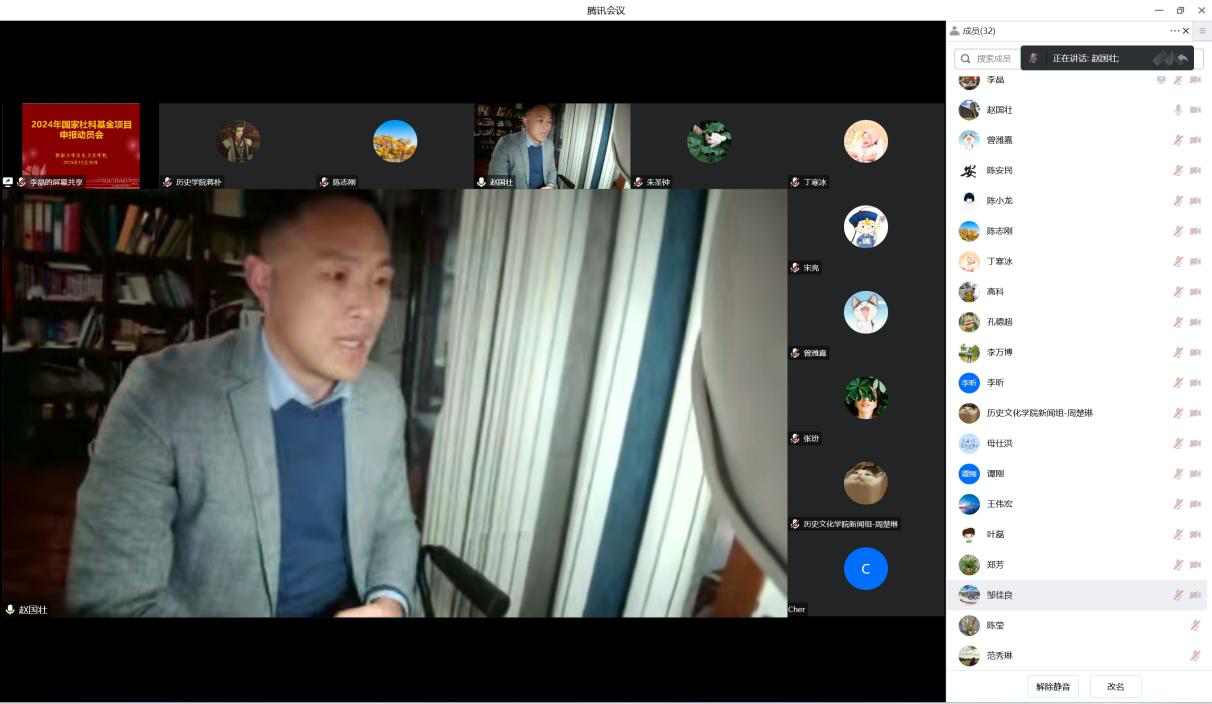Toggle 陈安民's disabled camera icon
The image size is (1212, 704).
tap(1195, 171)
